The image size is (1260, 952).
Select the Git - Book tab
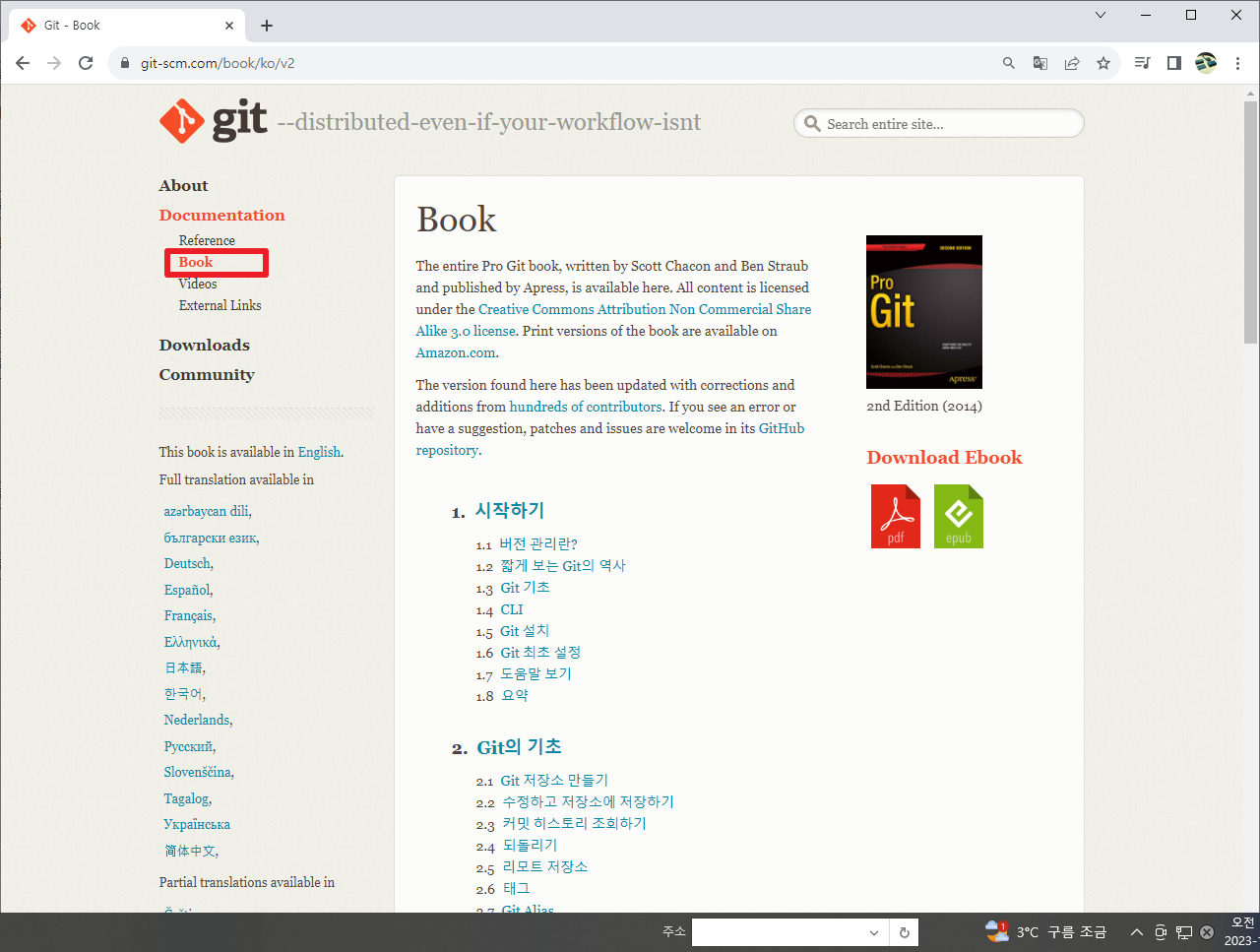[128, 26]
